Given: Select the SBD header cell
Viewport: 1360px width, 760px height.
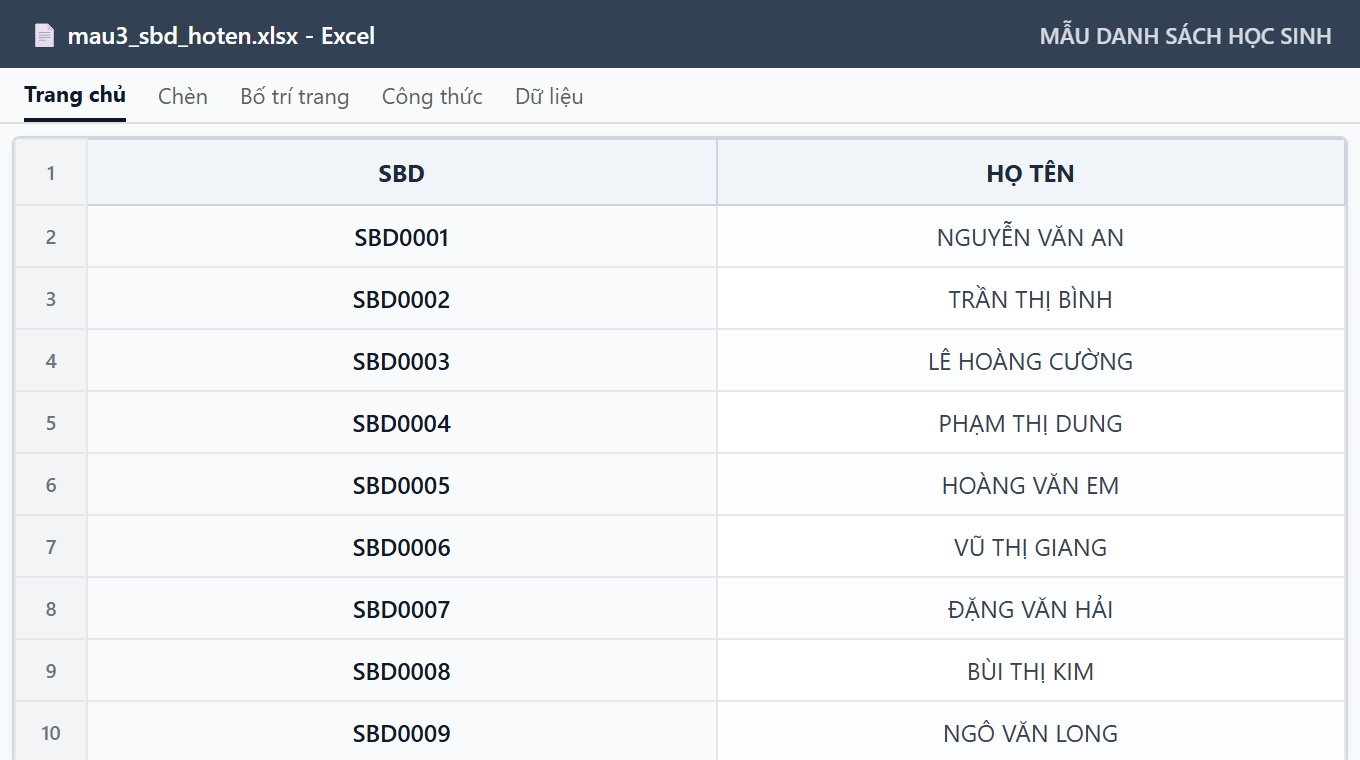Looking at the screenshot, I should [x=402, y=173].
